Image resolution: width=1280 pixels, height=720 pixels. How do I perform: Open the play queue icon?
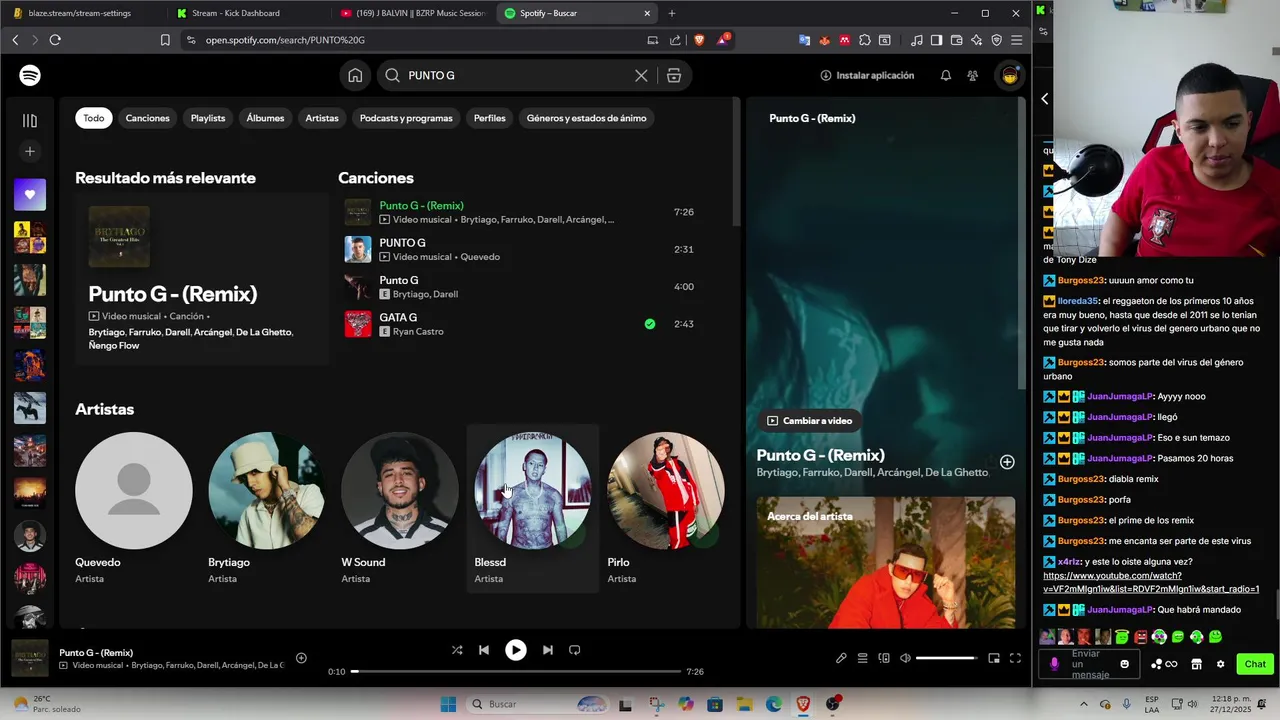[862, 658]
